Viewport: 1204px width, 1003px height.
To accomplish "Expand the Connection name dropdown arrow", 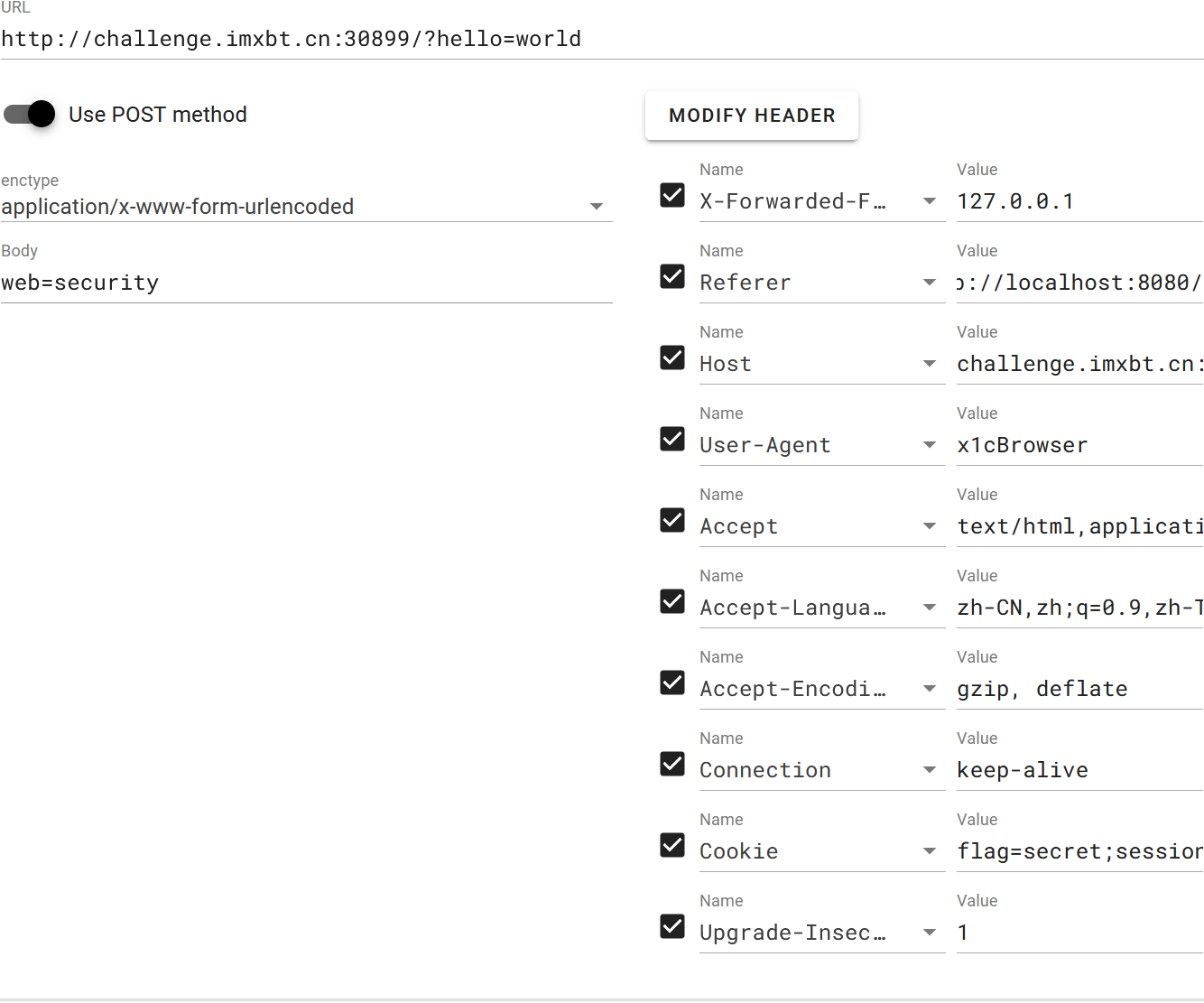I will click(930, 770).
